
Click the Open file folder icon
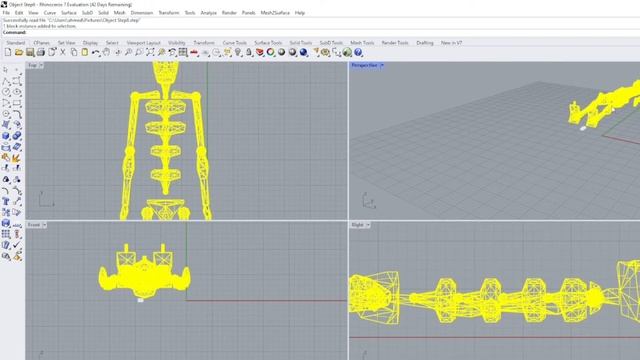tap(19, 52)
